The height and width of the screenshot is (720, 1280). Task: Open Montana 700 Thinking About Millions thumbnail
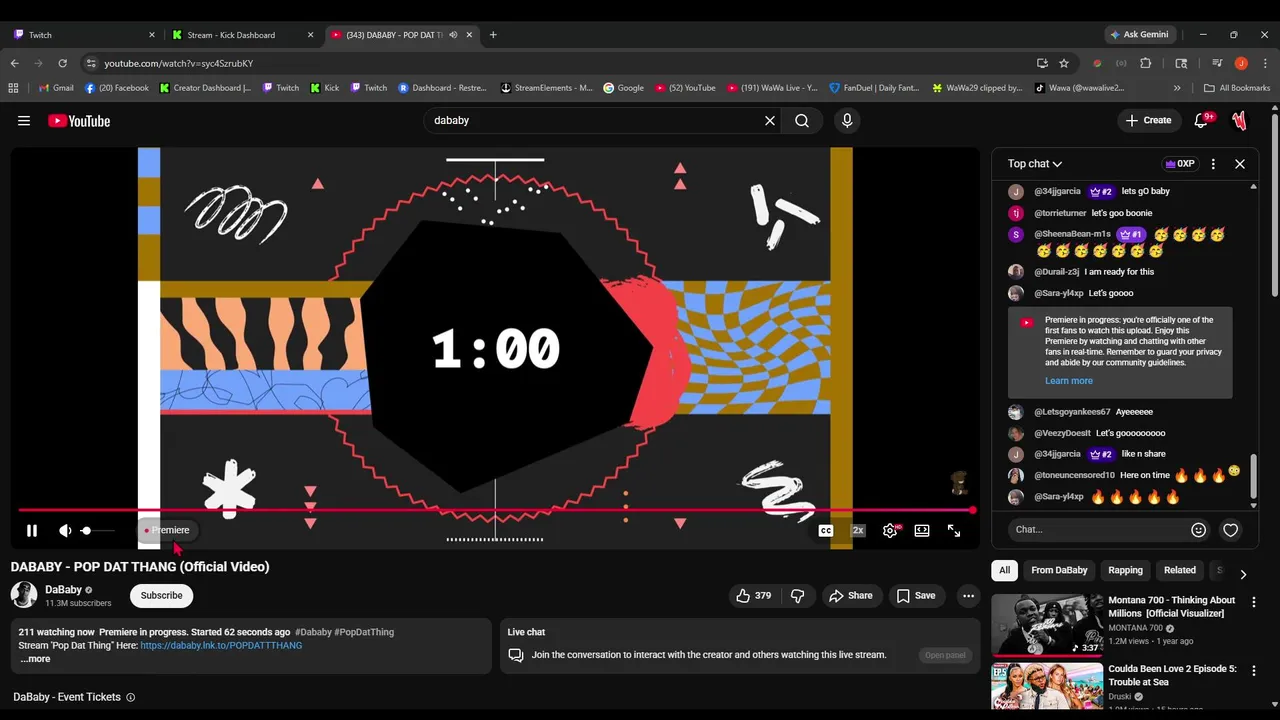pyautogui.click(x=1047, y=625)
